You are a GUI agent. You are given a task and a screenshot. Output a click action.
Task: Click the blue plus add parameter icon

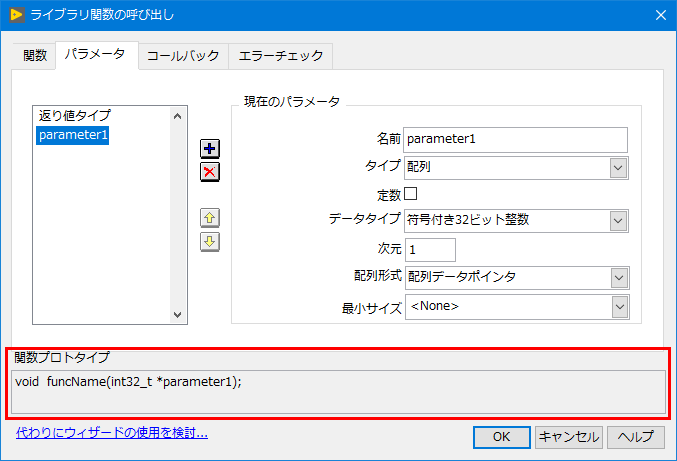[210, 149]
